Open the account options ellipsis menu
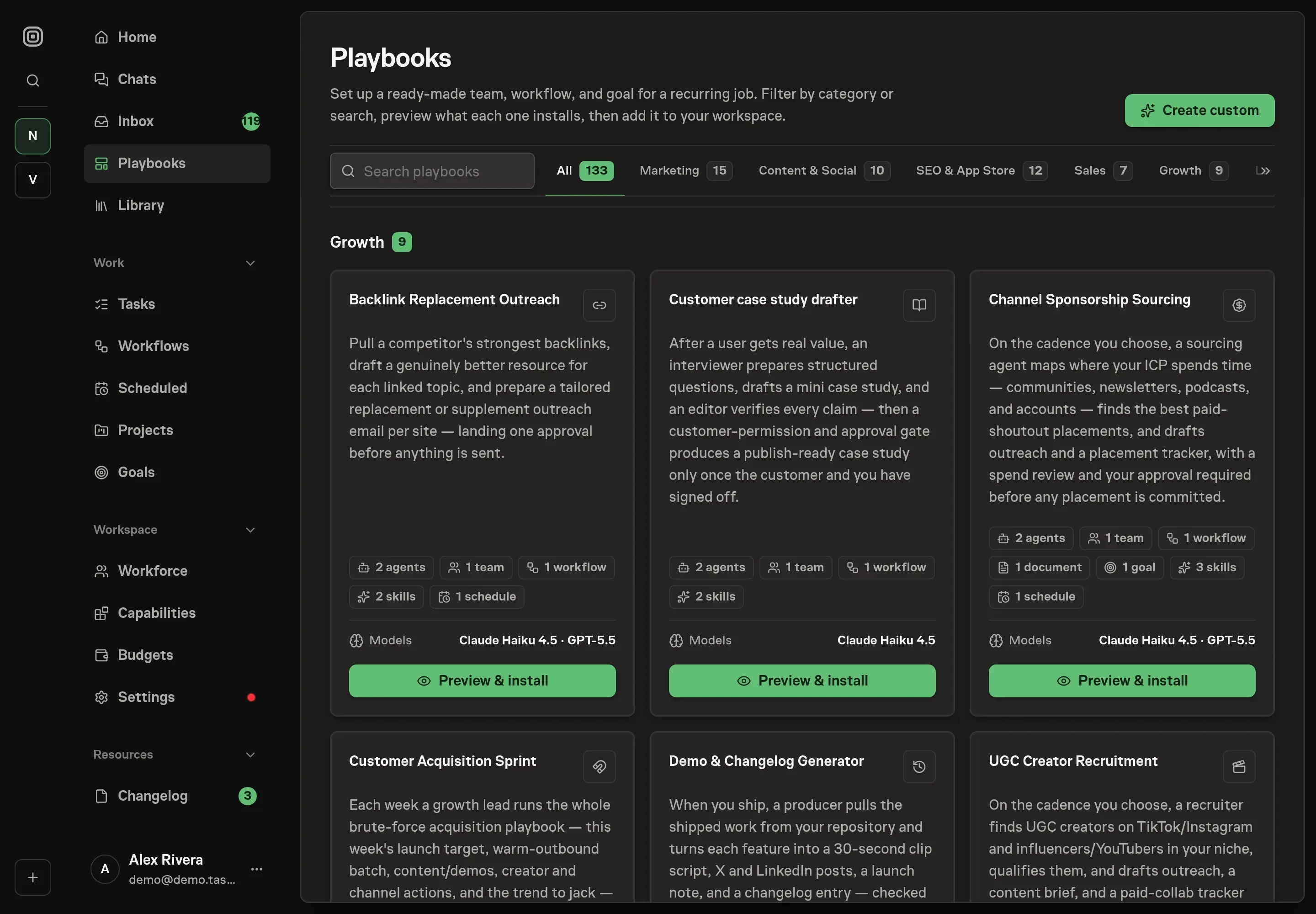This screenshot has height=914, width=1316. point(256,869)
